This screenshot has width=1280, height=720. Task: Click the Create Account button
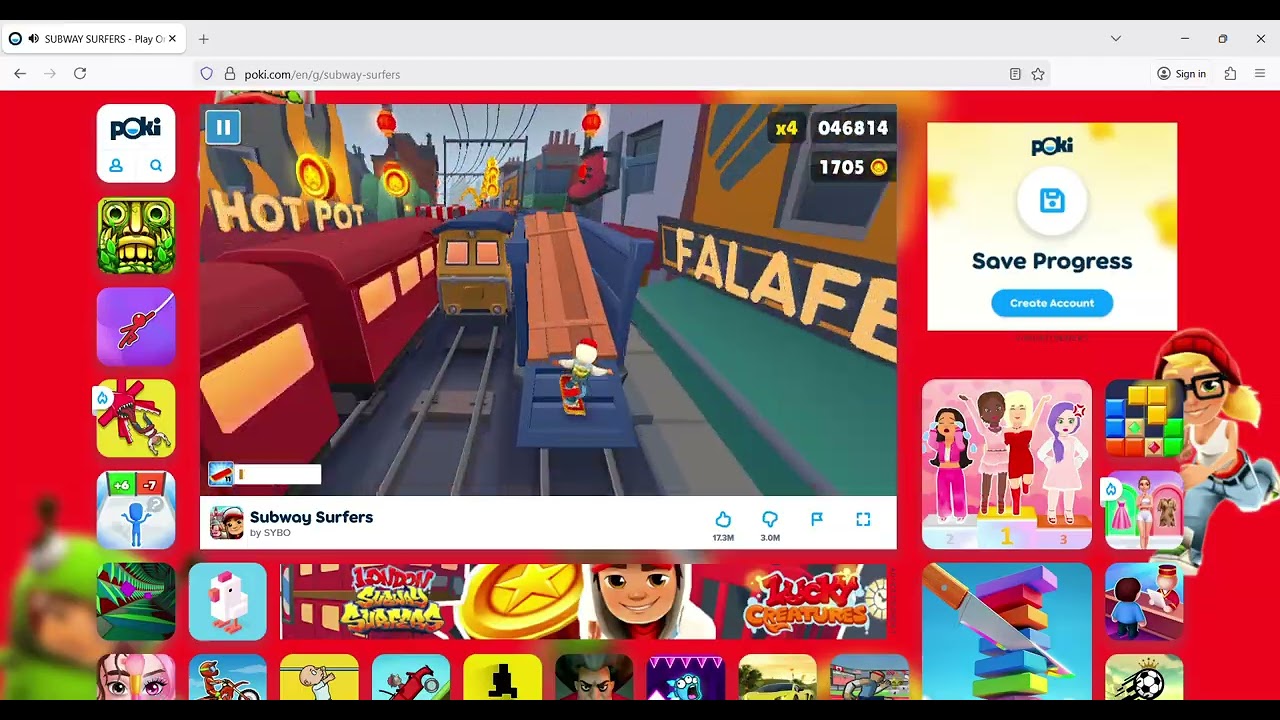[1052, 303]
